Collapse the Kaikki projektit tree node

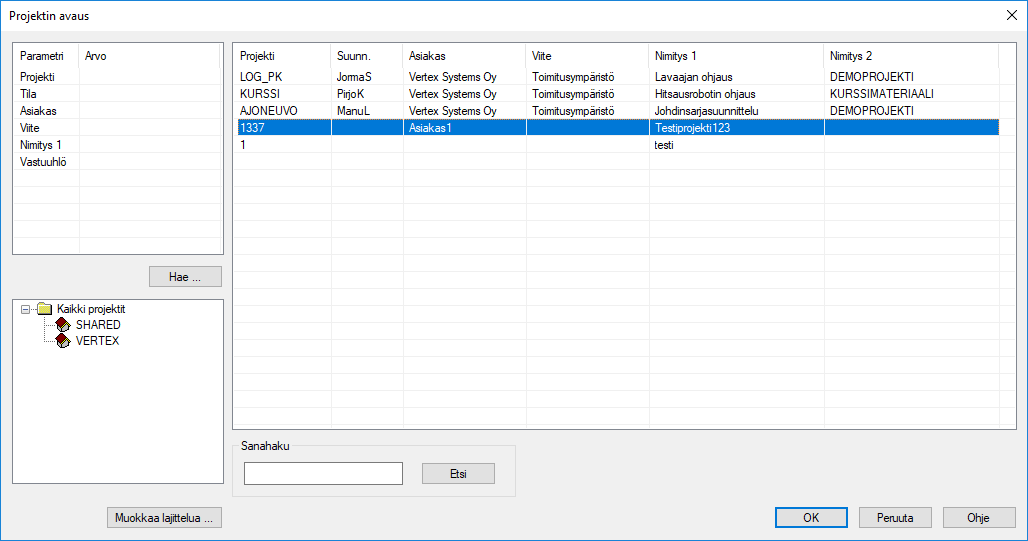tap(25, 309)
